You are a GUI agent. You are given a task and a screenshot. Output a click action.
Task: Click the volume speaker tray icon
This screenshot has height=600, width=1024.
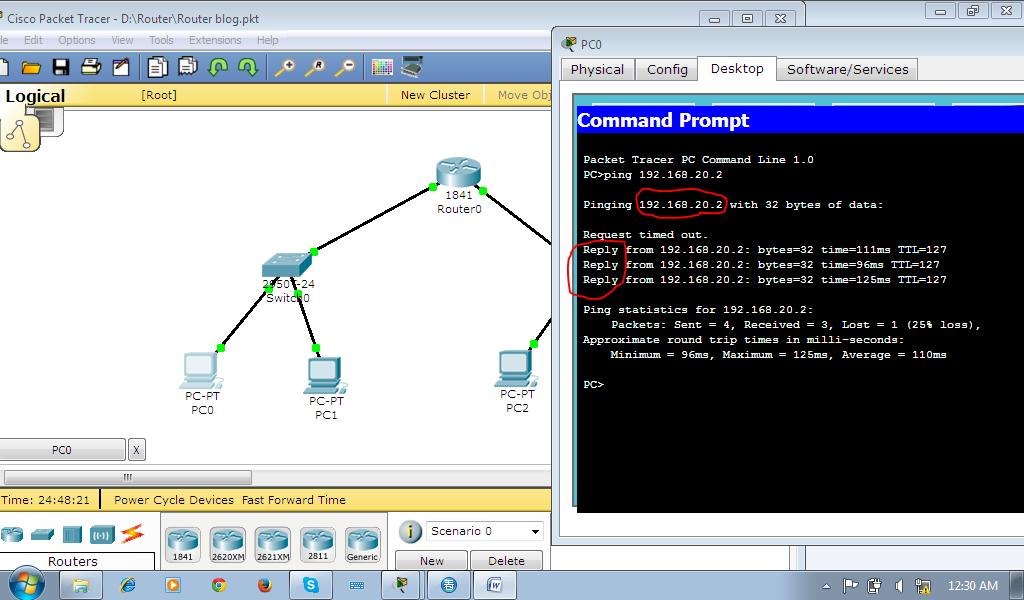coord(899,586)
